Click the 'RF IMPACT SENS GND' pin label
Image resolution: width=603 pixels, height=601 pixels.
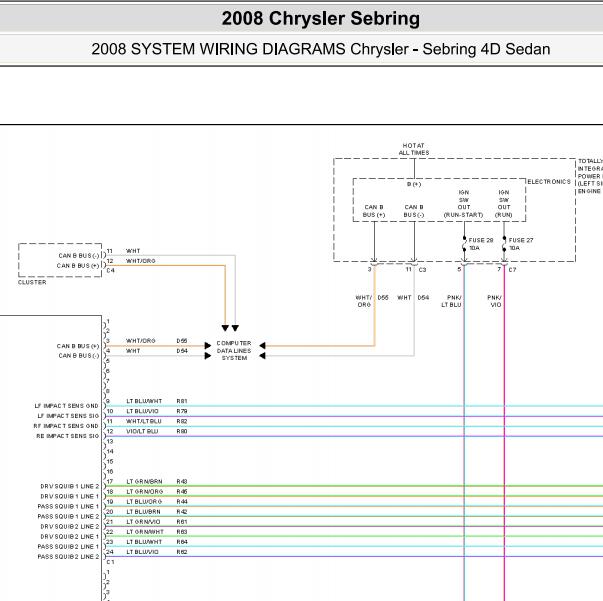(x=66, y=426)
